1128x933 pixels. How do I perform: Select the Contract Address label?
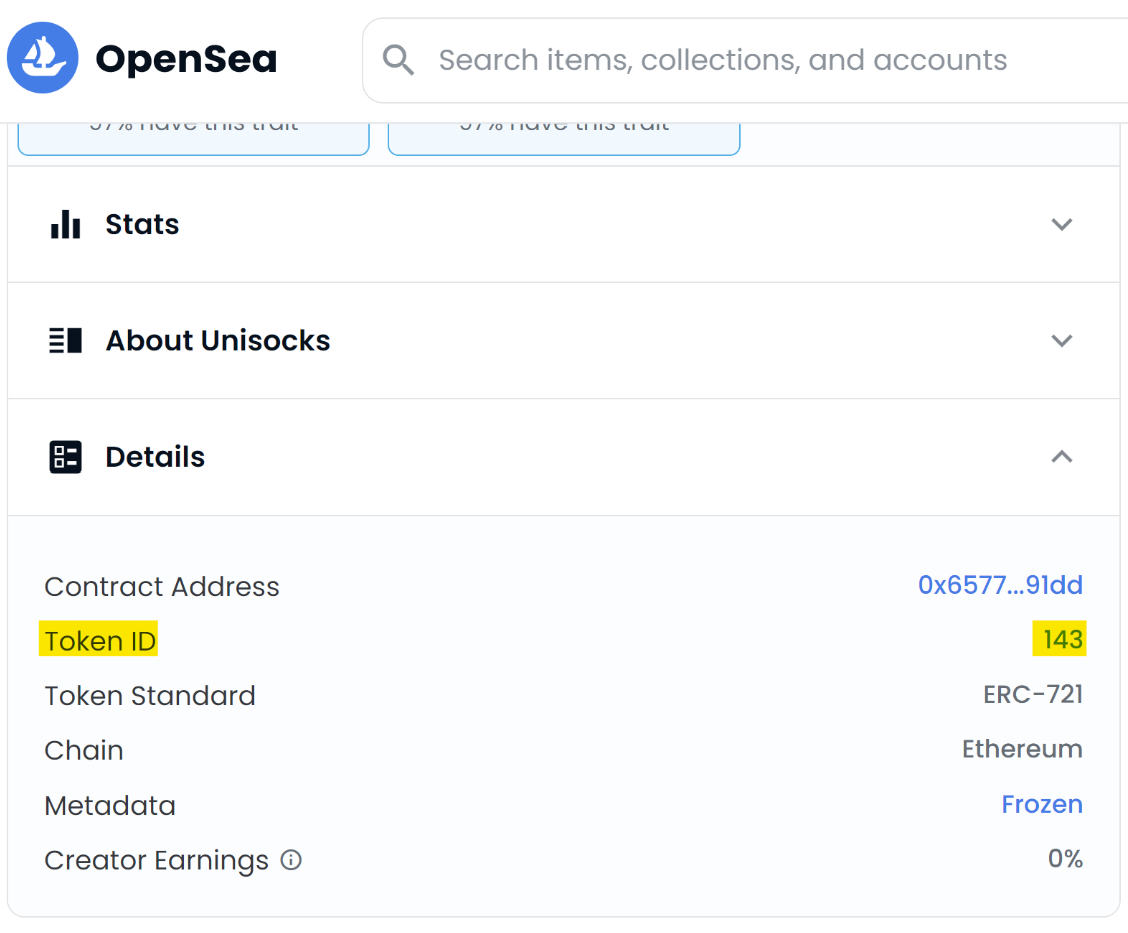tap(162, 586)
